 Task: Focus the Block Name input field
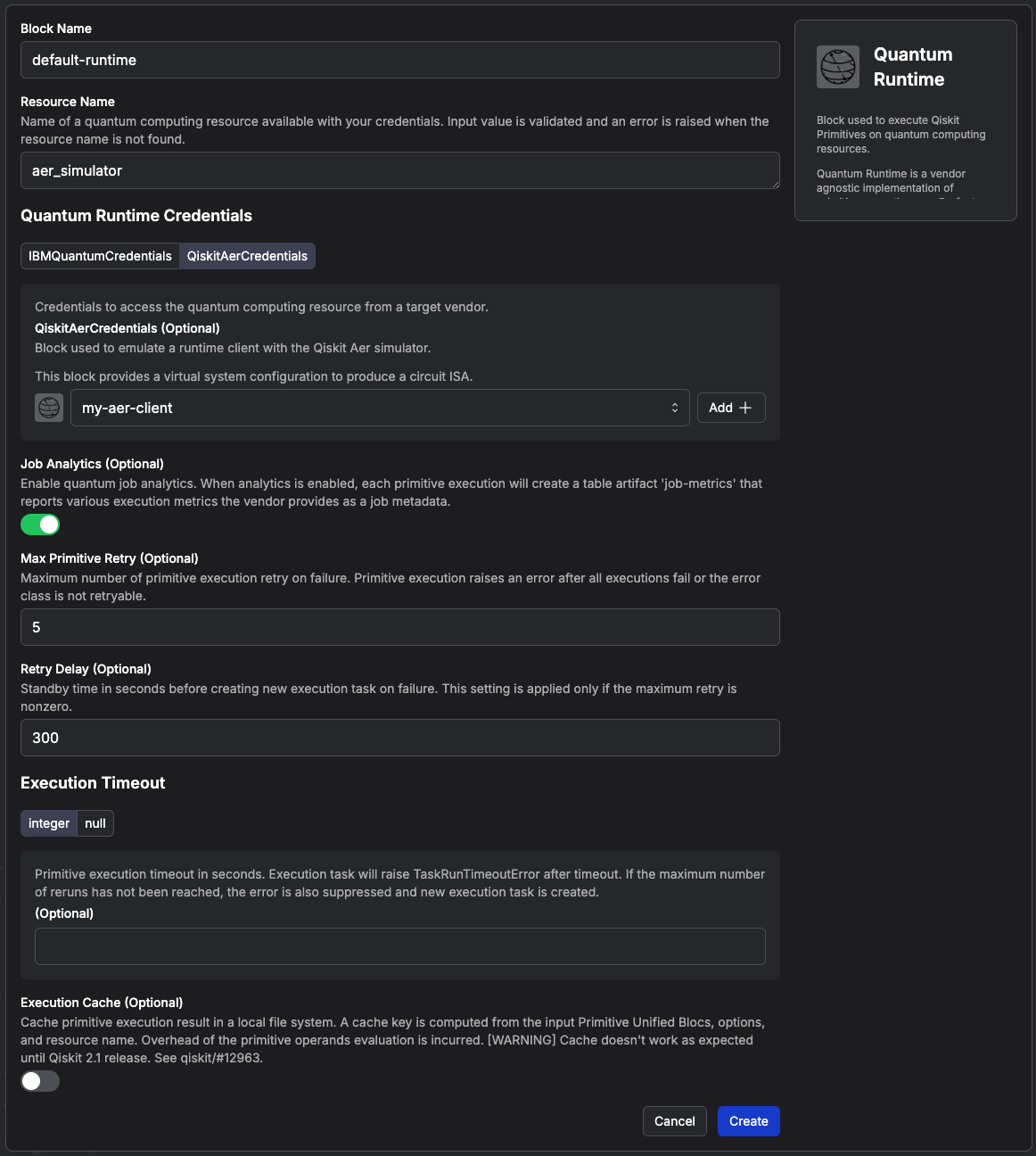399,60
